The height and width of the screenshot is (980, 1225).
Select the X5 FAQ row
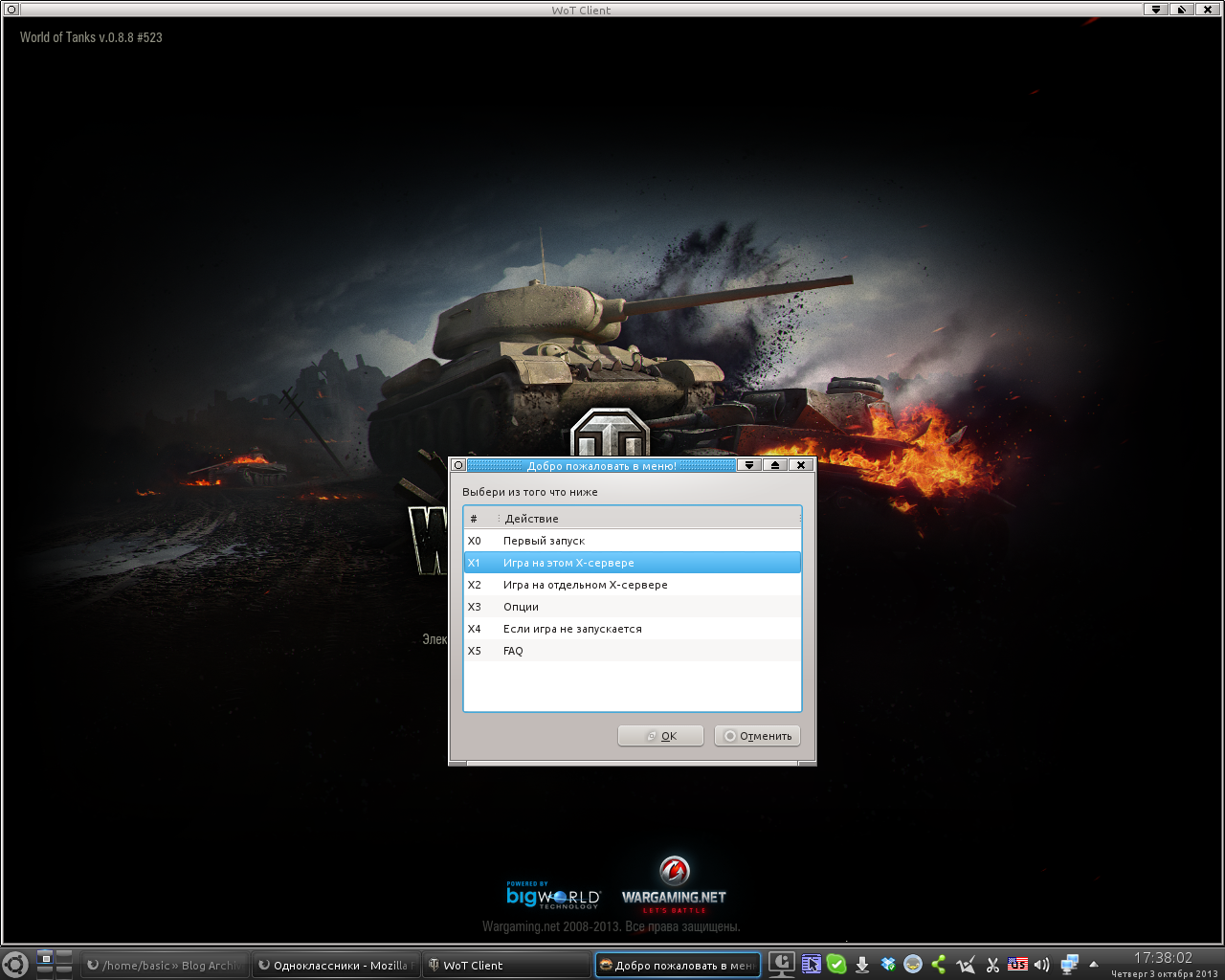[633, 651]
